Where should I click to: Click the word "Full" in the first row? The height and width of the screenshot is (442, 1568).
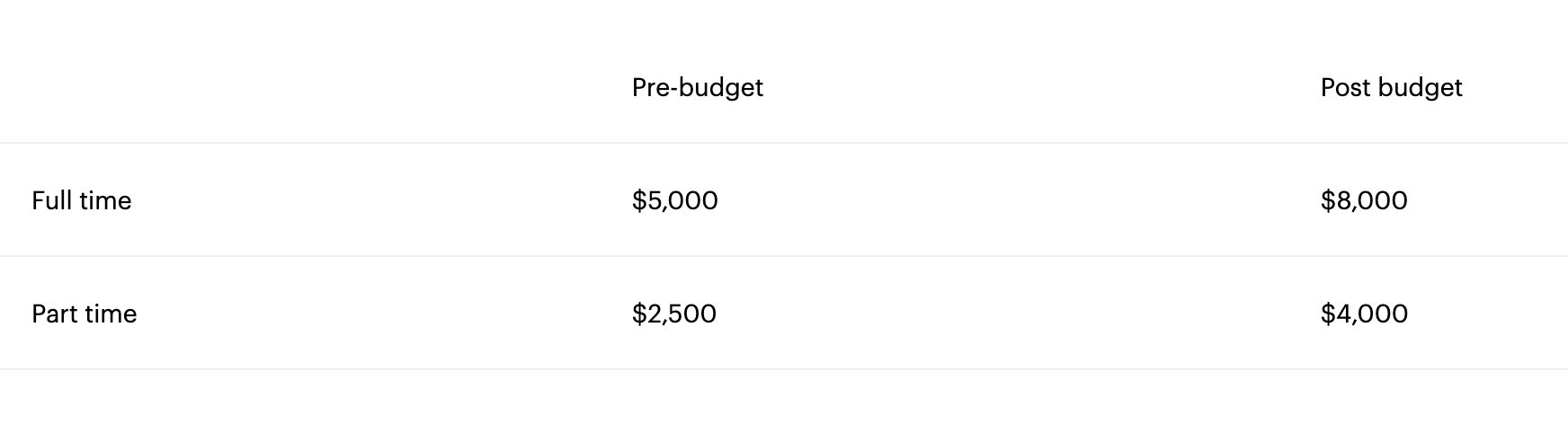[x=51, y=200]
